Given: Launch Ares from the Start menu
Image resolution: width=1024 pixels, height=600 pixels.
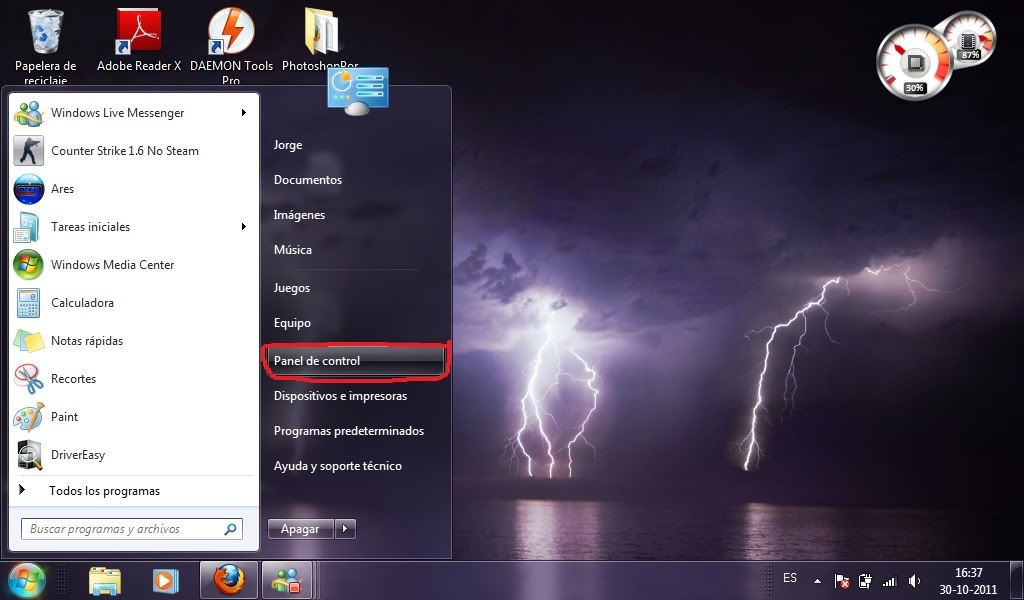Looking at the screenshot, I should coord(29,189).
